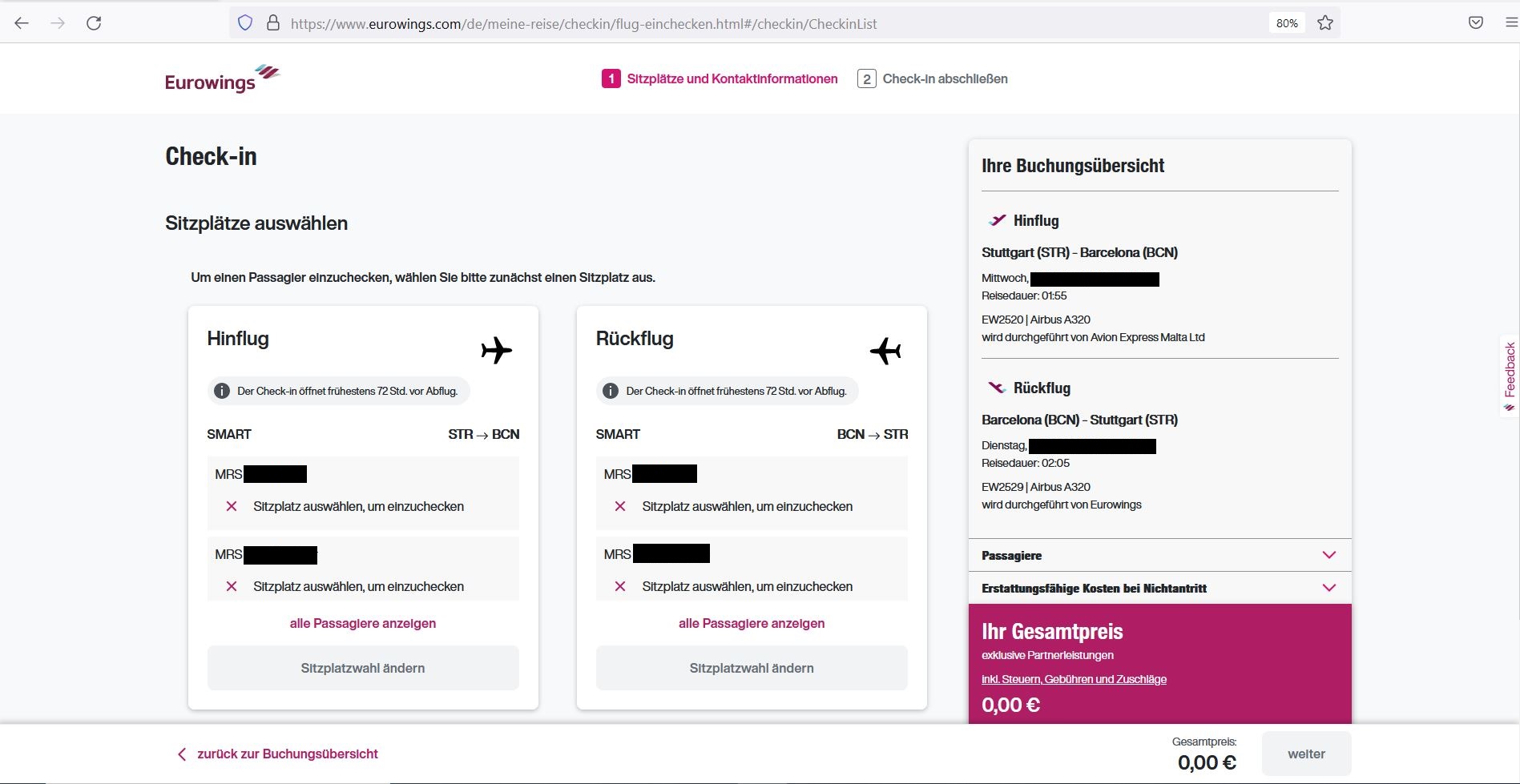The image size is (1520, 784).
Task: Click X icon for first Hinflug passenger
Action: pos(232,506)
